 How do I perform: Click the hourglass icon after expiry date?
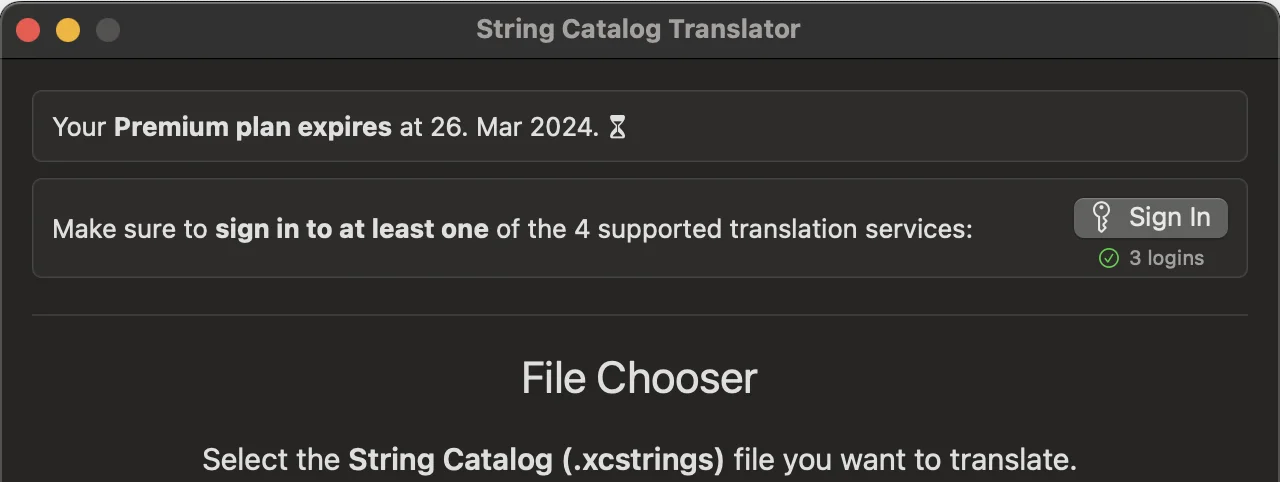click(x=618, y=127)
